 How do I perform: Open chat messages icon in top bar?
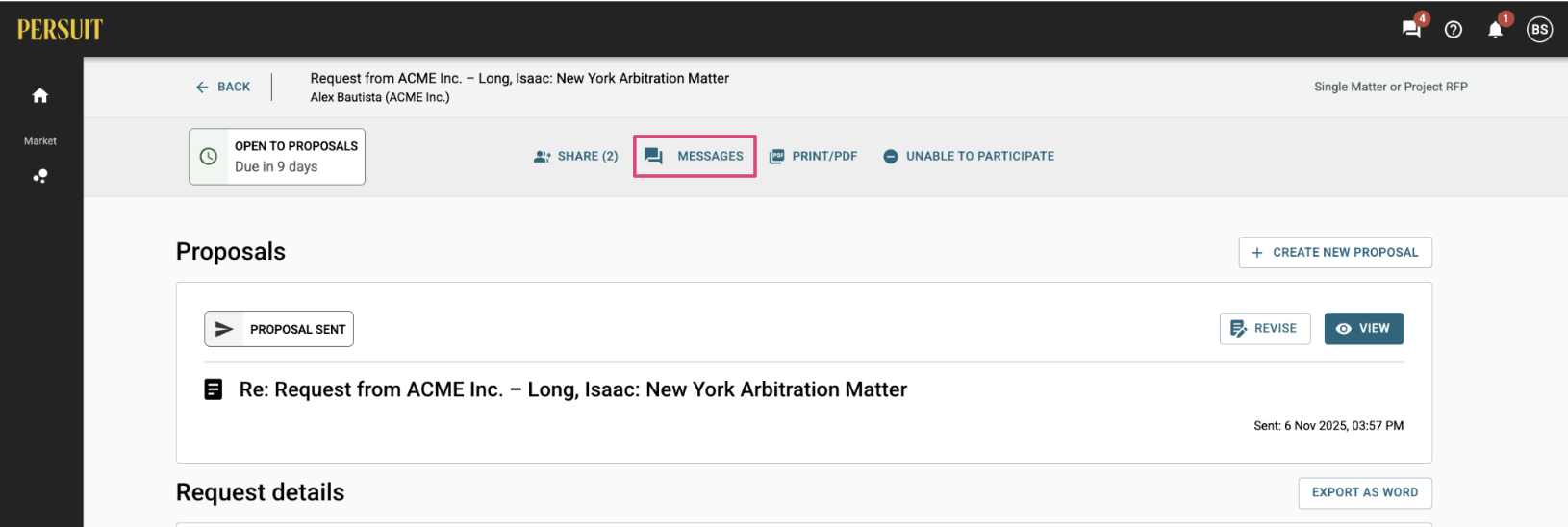pyautogui.click(x=1411, y=29)
